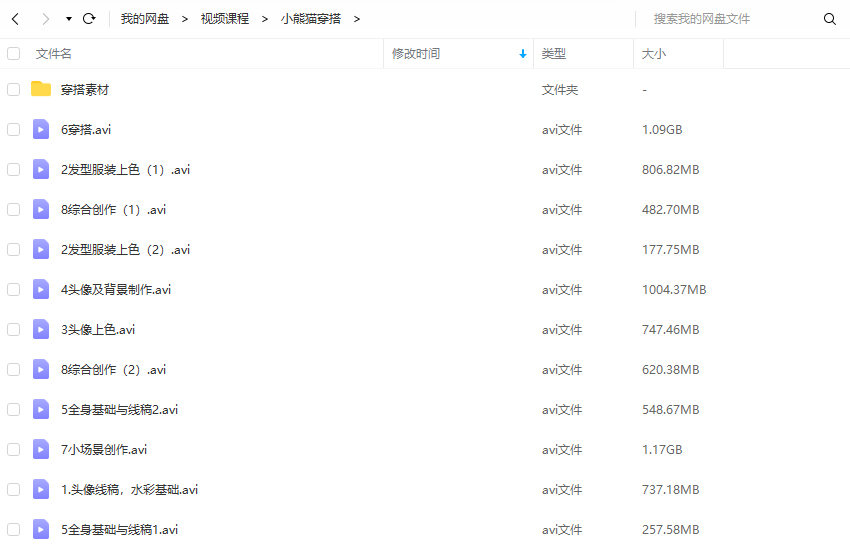Click the 搜索我的网盘文件 search field
The image size is (850, 550).
click(730, 19)
